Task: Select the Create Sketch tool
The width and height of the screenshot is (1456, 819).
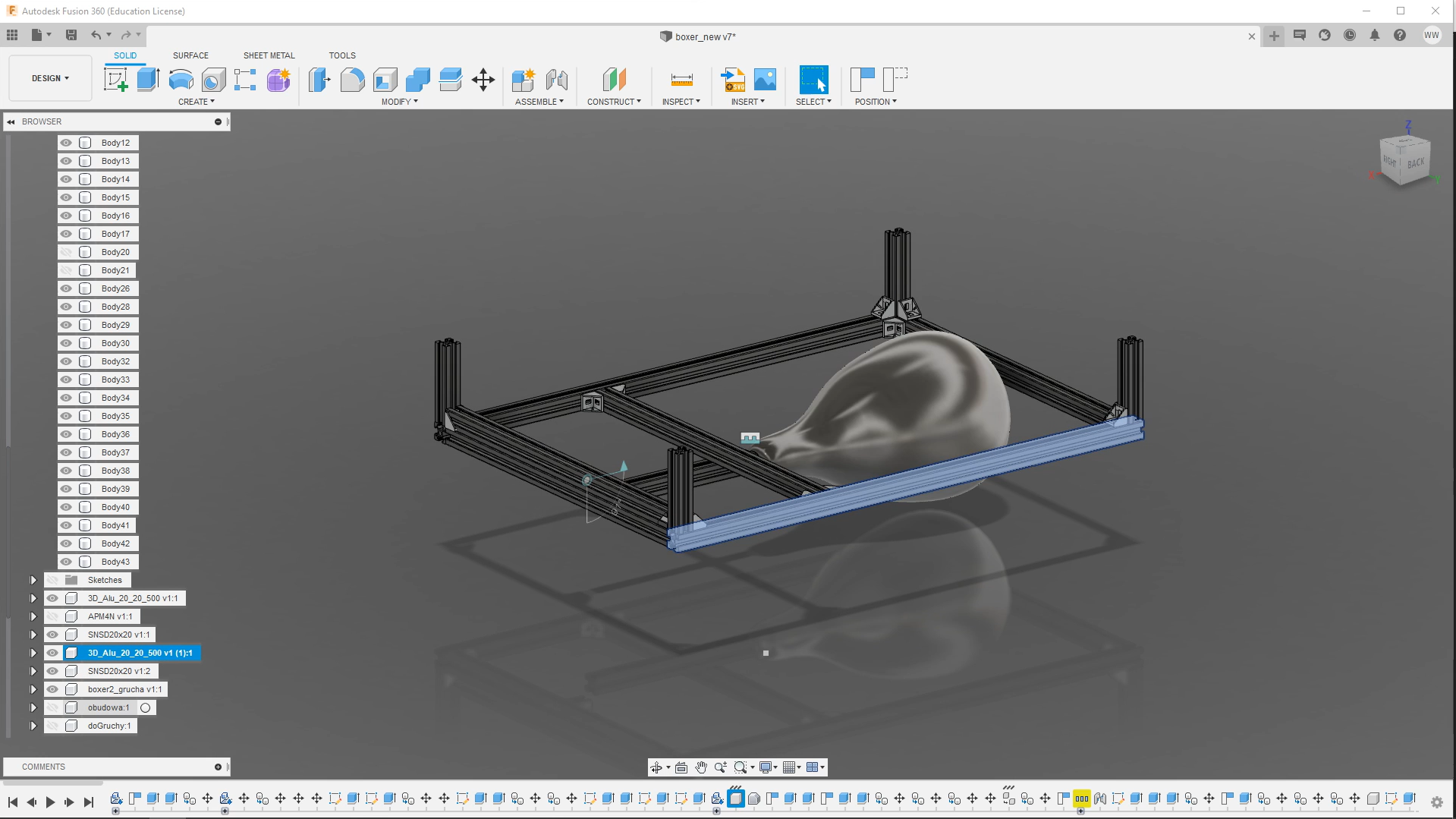Action: (115, 80)
